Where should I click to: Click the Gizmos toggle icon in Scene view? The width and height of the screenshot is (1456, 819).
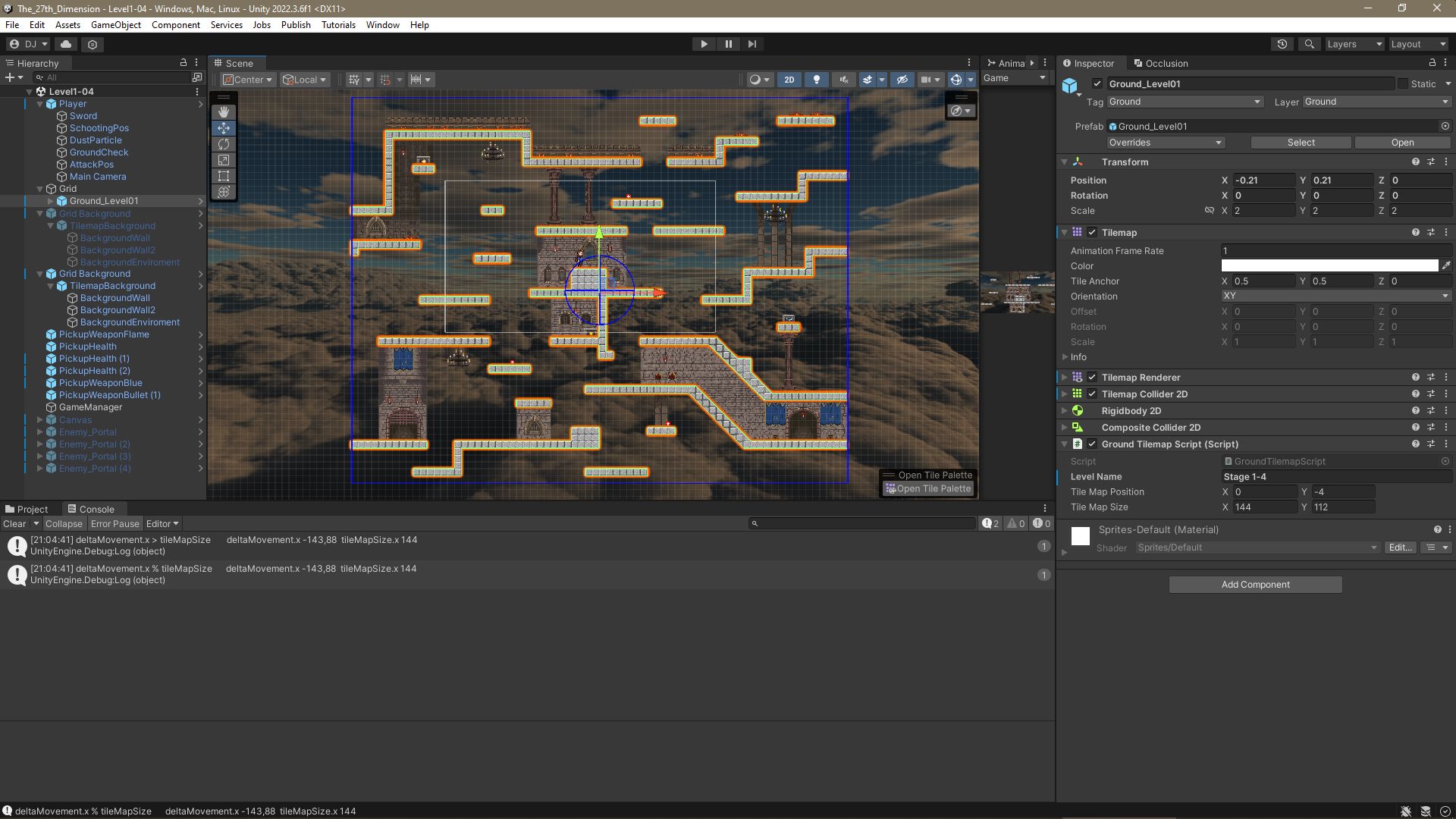[955, 79]
